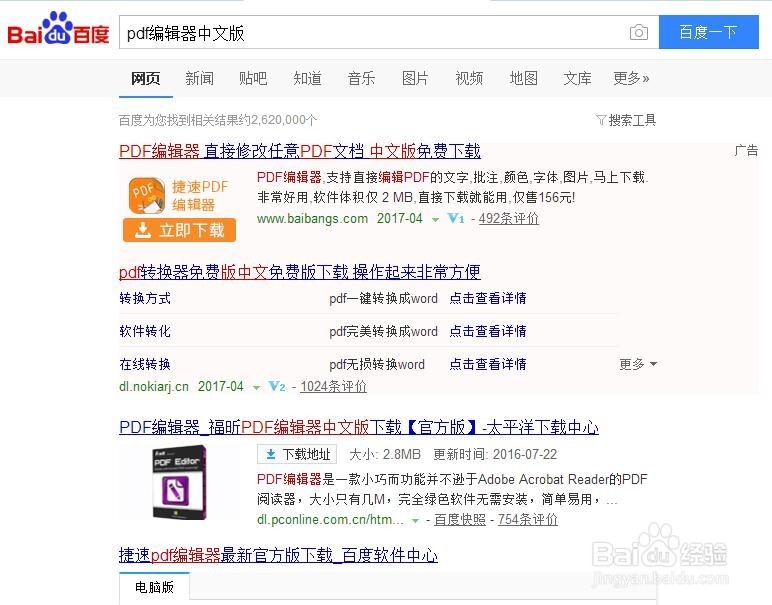Open 492条评价 reviews
This screenshot has width=772, height=605.
pos(509,219)
